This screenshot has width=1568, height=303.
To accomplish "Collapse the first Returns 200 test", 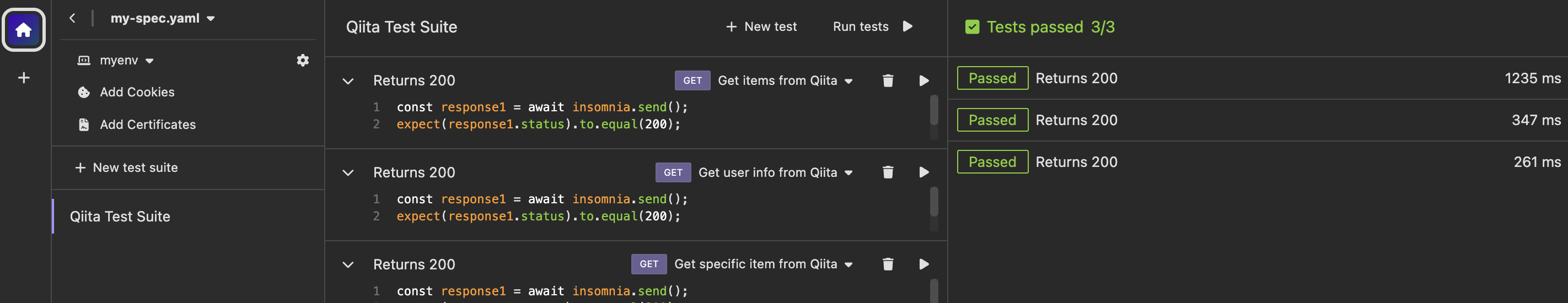I will (x=348, y=81).
